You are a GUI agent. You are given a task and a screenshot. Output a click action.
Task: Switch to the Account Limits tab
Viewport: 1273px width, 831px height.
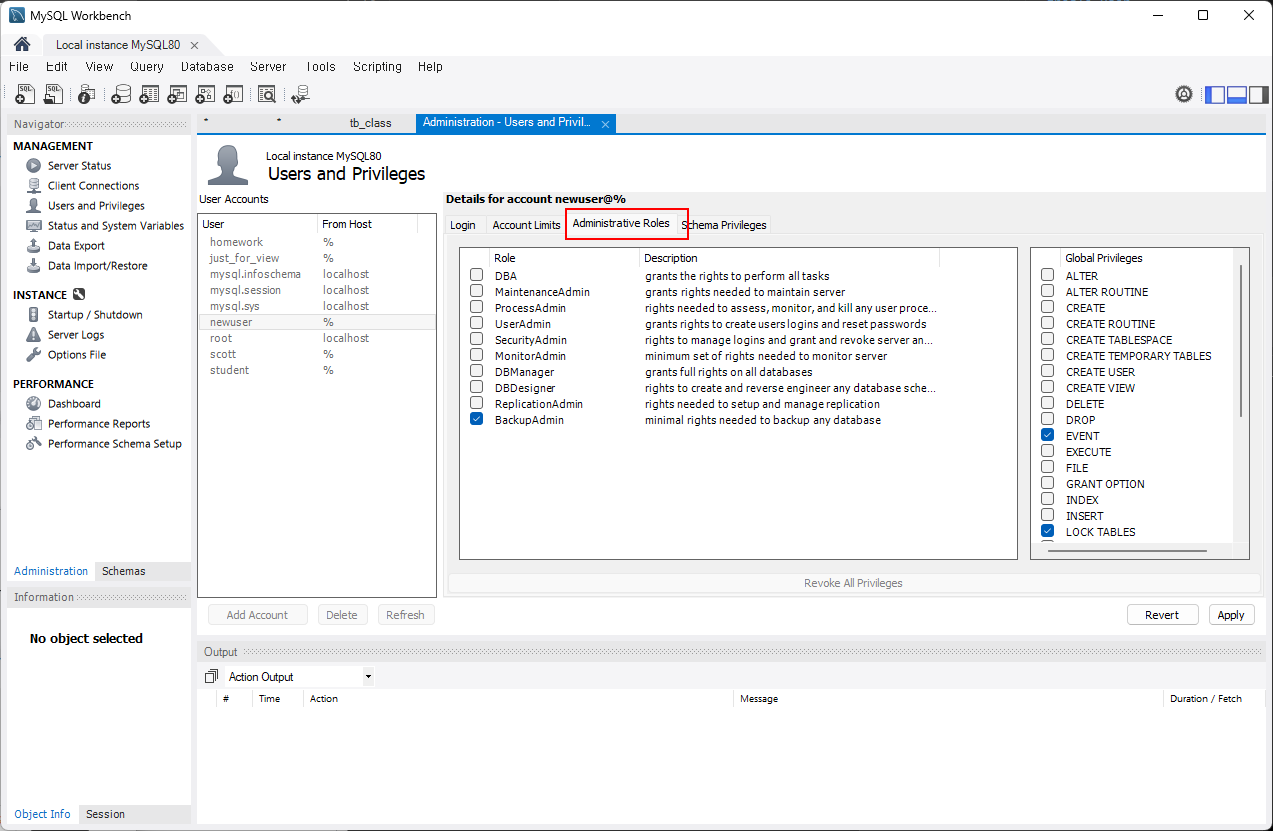526,225
